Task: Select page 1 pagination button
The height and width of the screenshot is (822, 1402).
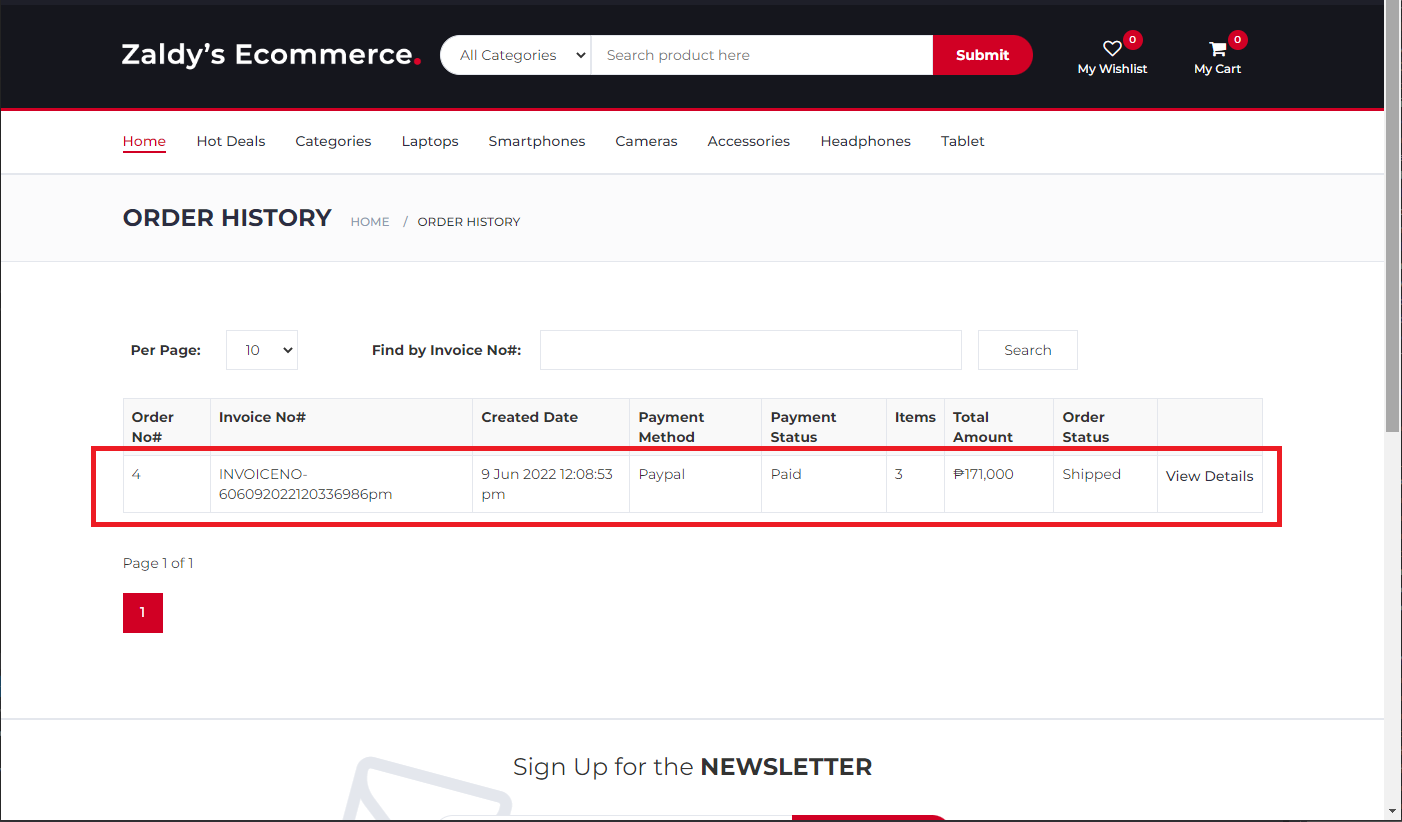Action: [x=143, y=613]
